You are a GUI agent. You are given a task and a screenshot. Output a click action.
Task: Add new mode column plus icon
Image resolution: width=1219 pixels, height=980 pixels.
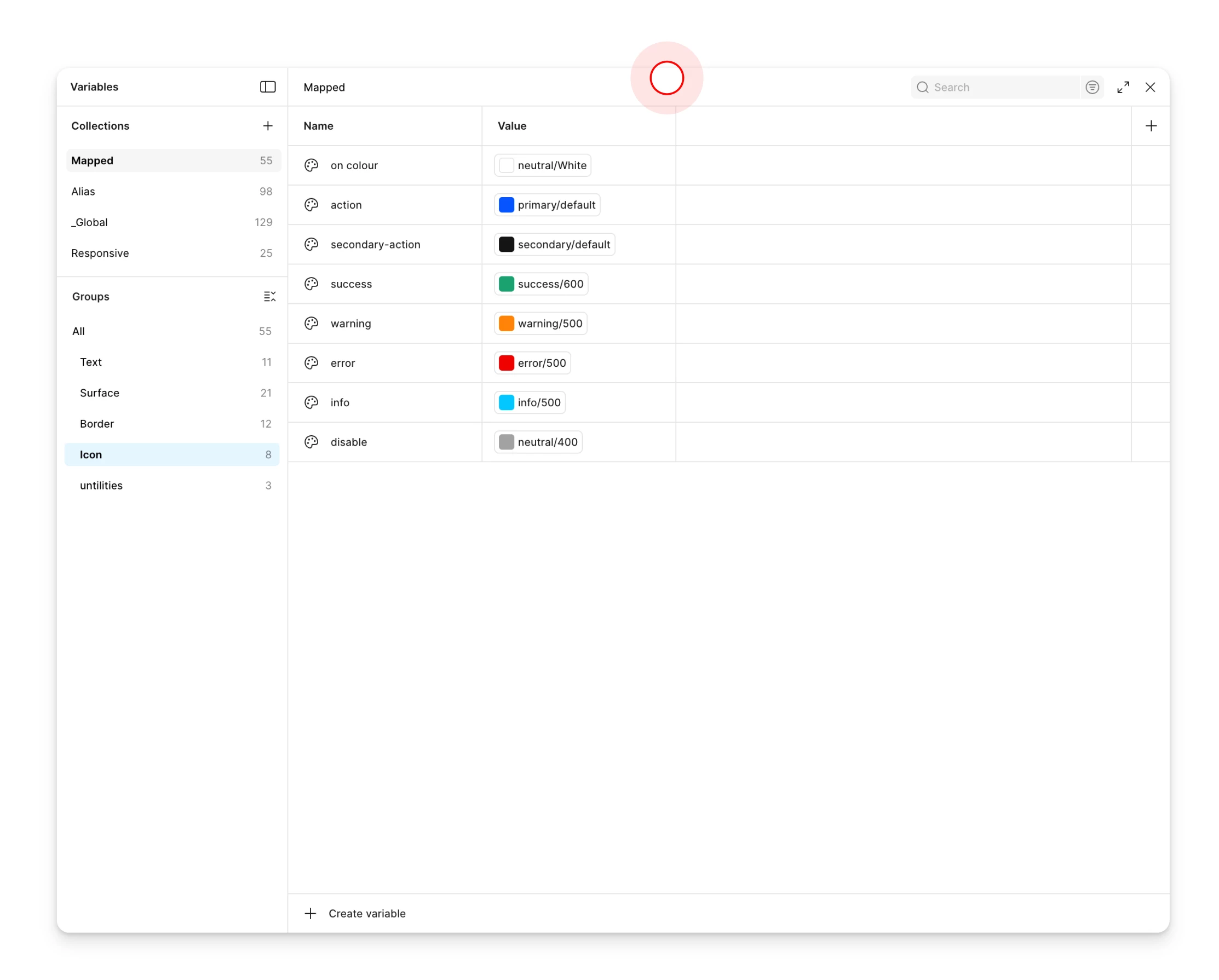tap(1151, 125)
